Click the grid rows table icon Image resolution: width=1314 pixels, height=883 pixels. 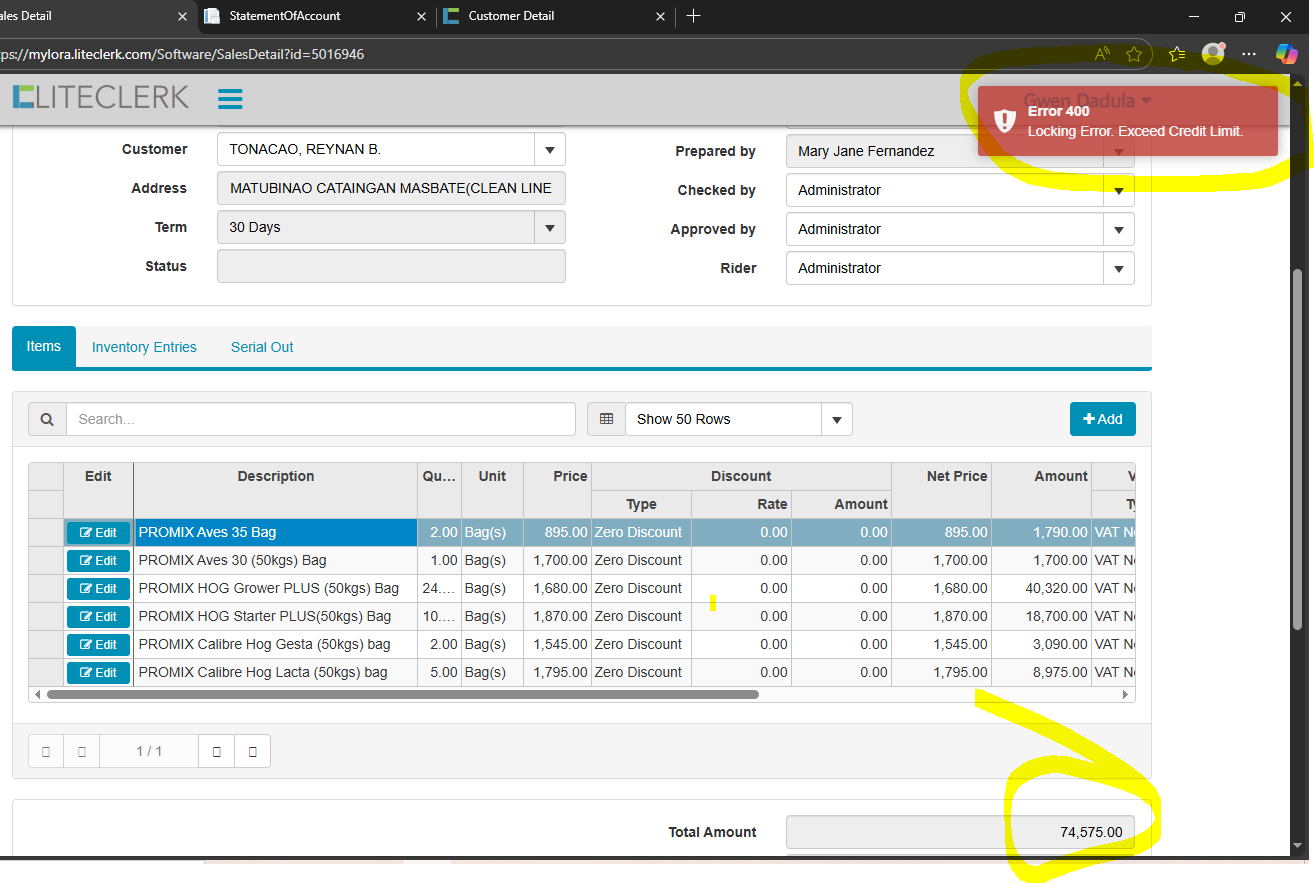click(x=606, y=419)
